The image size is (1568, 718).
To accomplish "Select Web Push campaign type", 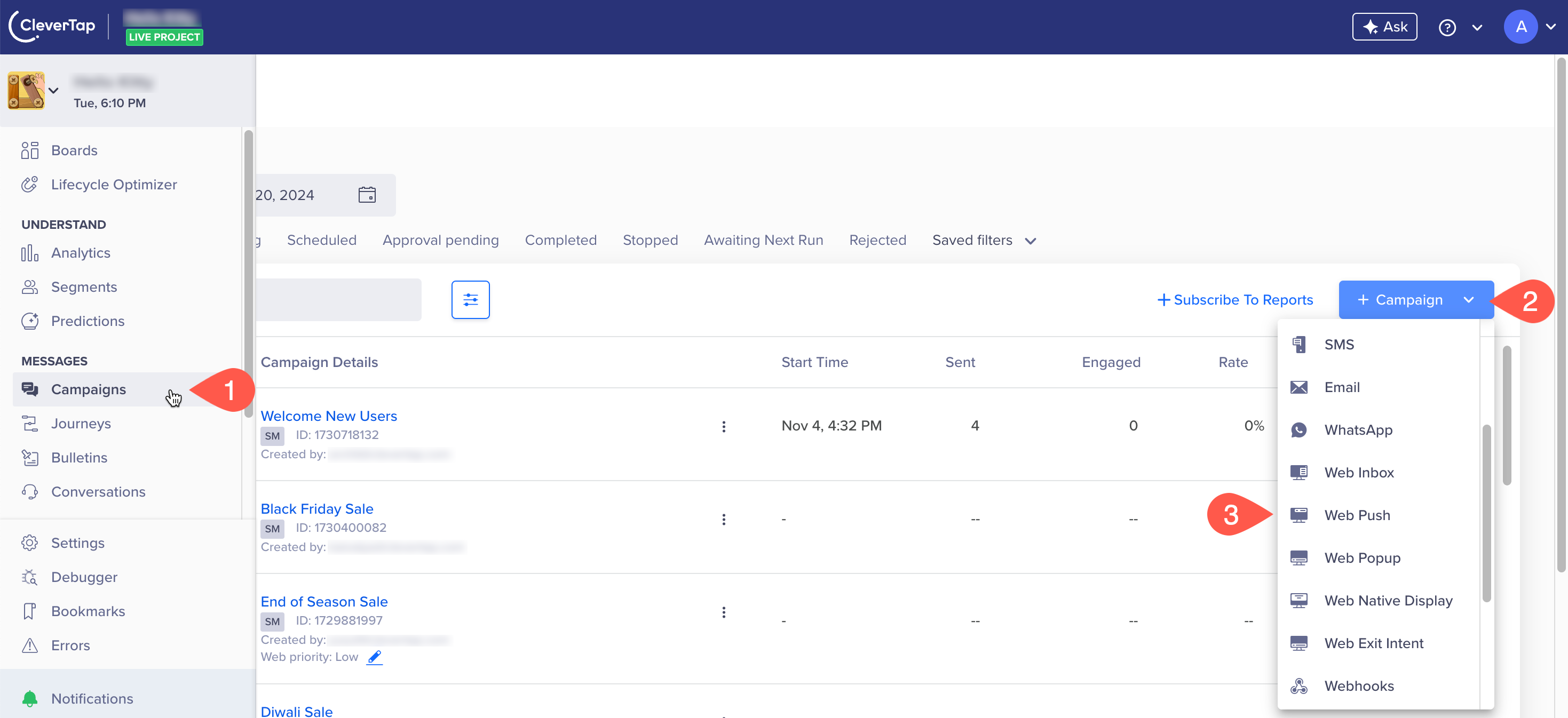I will click(1357, 515).
